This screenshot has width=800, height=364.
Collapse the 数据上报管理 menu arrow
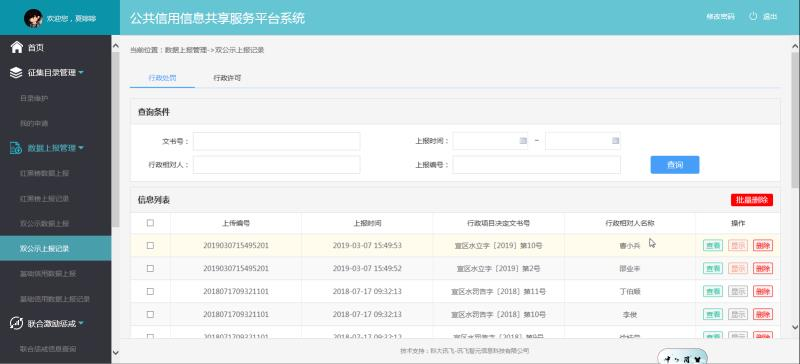[x=81, y=148]
